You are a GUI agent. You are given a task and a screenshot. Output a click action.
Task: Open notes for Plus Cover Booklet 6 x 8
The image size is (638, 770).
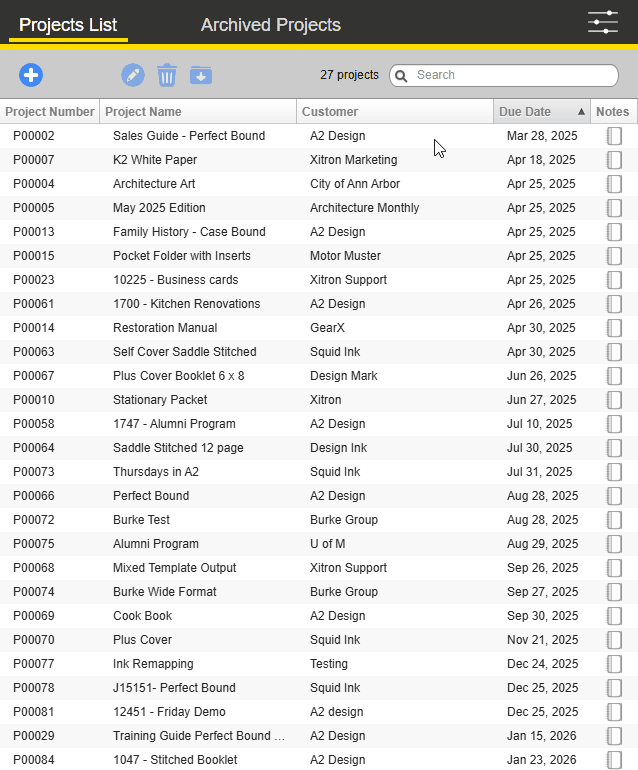coord(614,376)
